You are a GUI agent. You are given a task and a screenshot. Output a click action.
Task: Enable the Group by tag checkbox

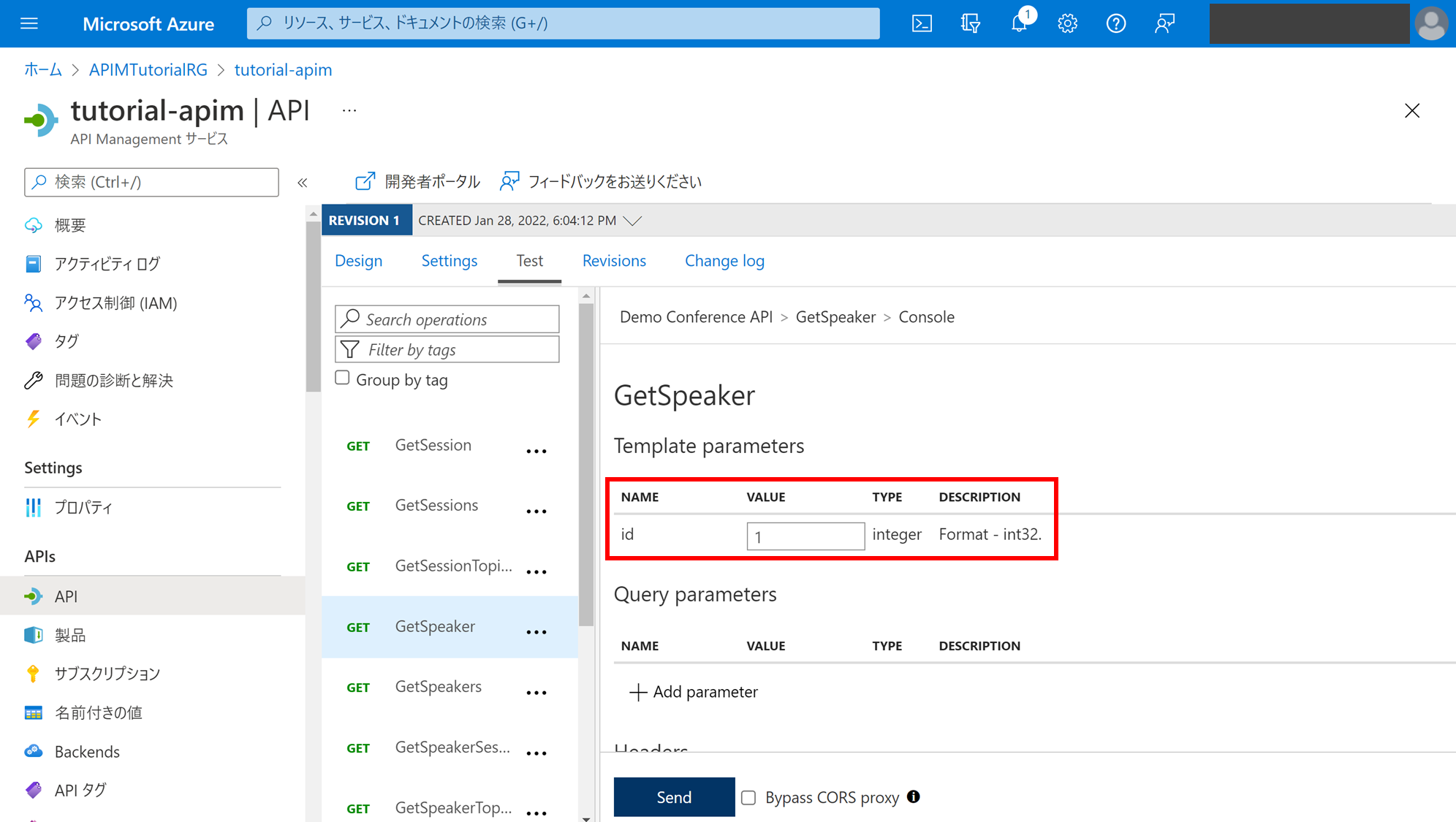[x=342, y=378]
